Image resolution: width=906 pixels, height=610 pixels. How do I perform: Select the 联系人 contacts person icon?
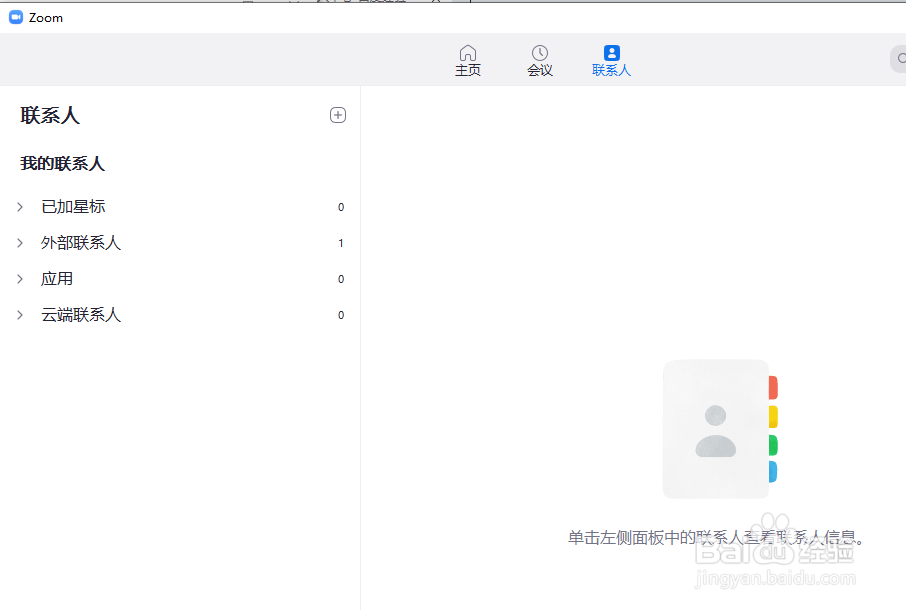(611, 52)
